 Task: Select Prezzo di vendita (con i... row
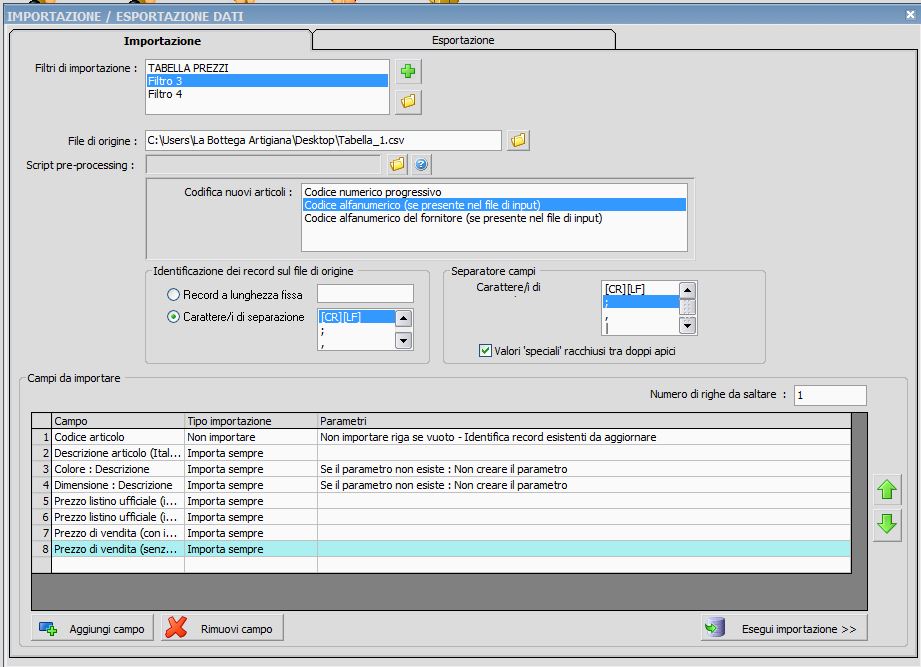pyautogui.click(x=441, y=533)
